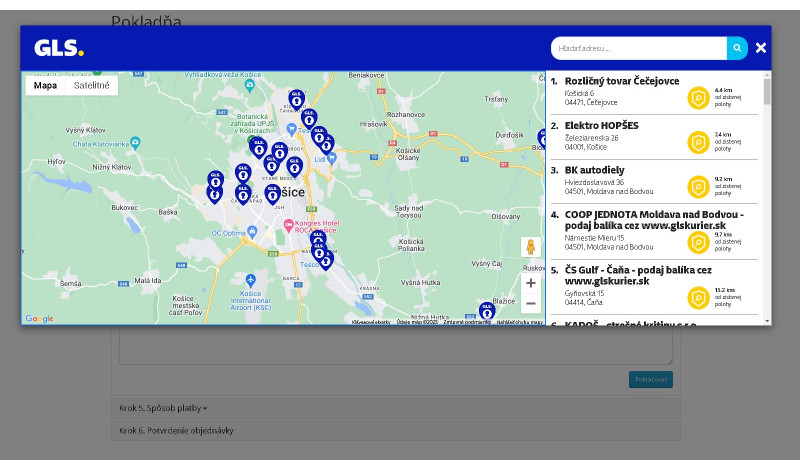Select Elektro HOPŠES pickup point
This screenshot has width=800, height=470.
(601, 126)
